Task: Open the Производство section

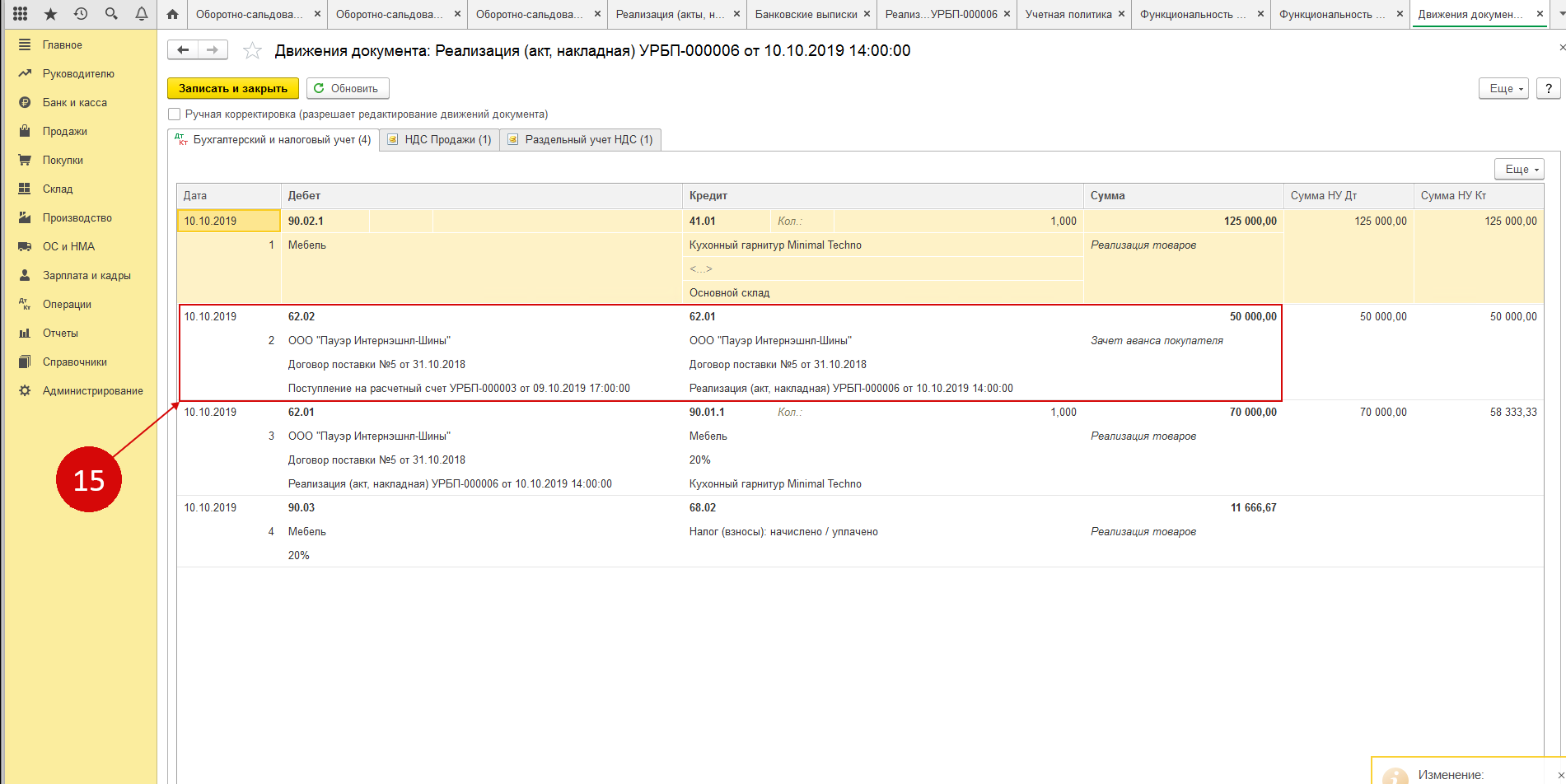Action: [x=77, y=217]
